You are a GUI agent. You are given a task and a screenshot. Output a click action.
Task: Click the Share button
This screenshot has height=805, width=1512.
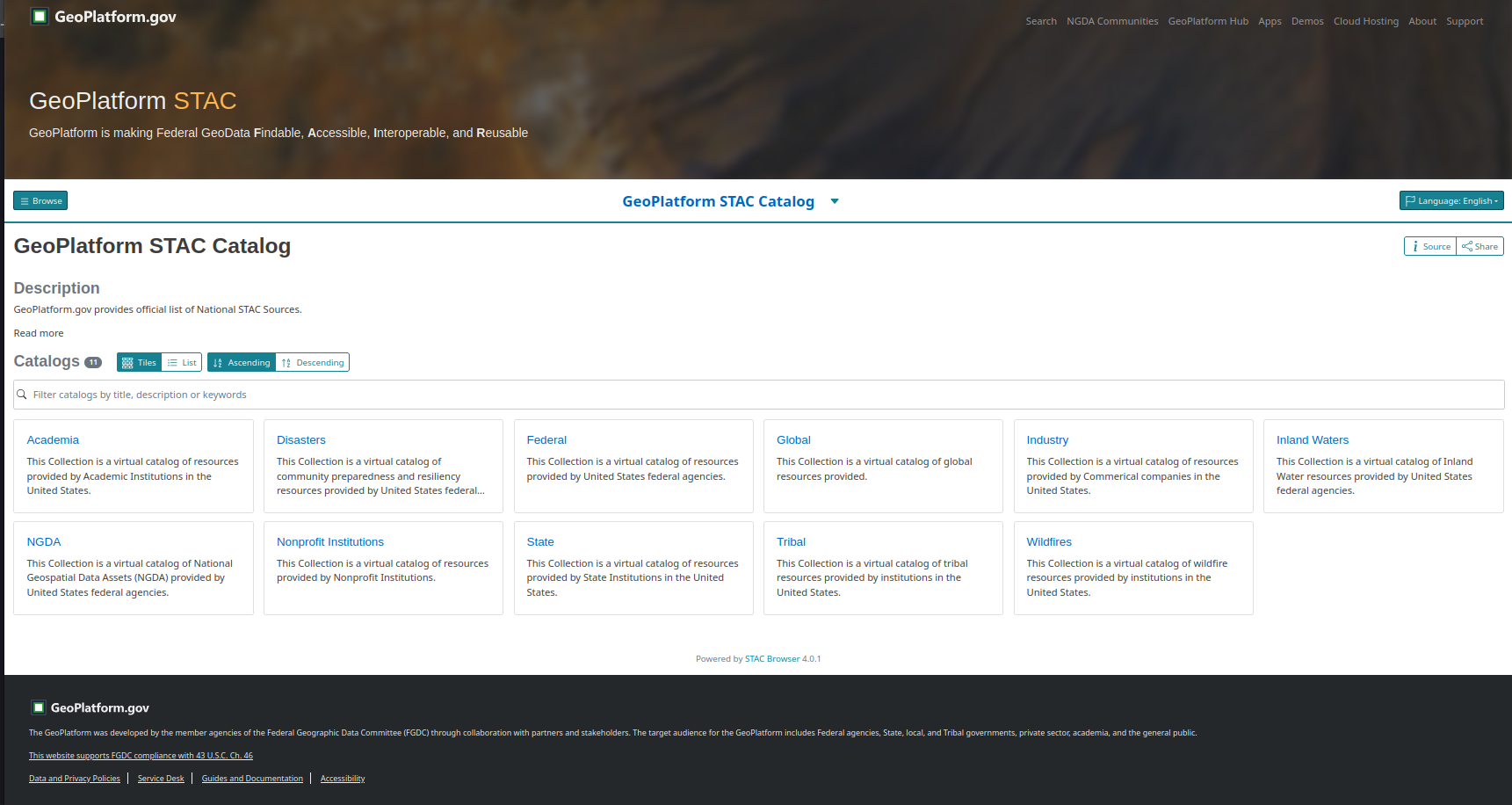click(1480, 247)
